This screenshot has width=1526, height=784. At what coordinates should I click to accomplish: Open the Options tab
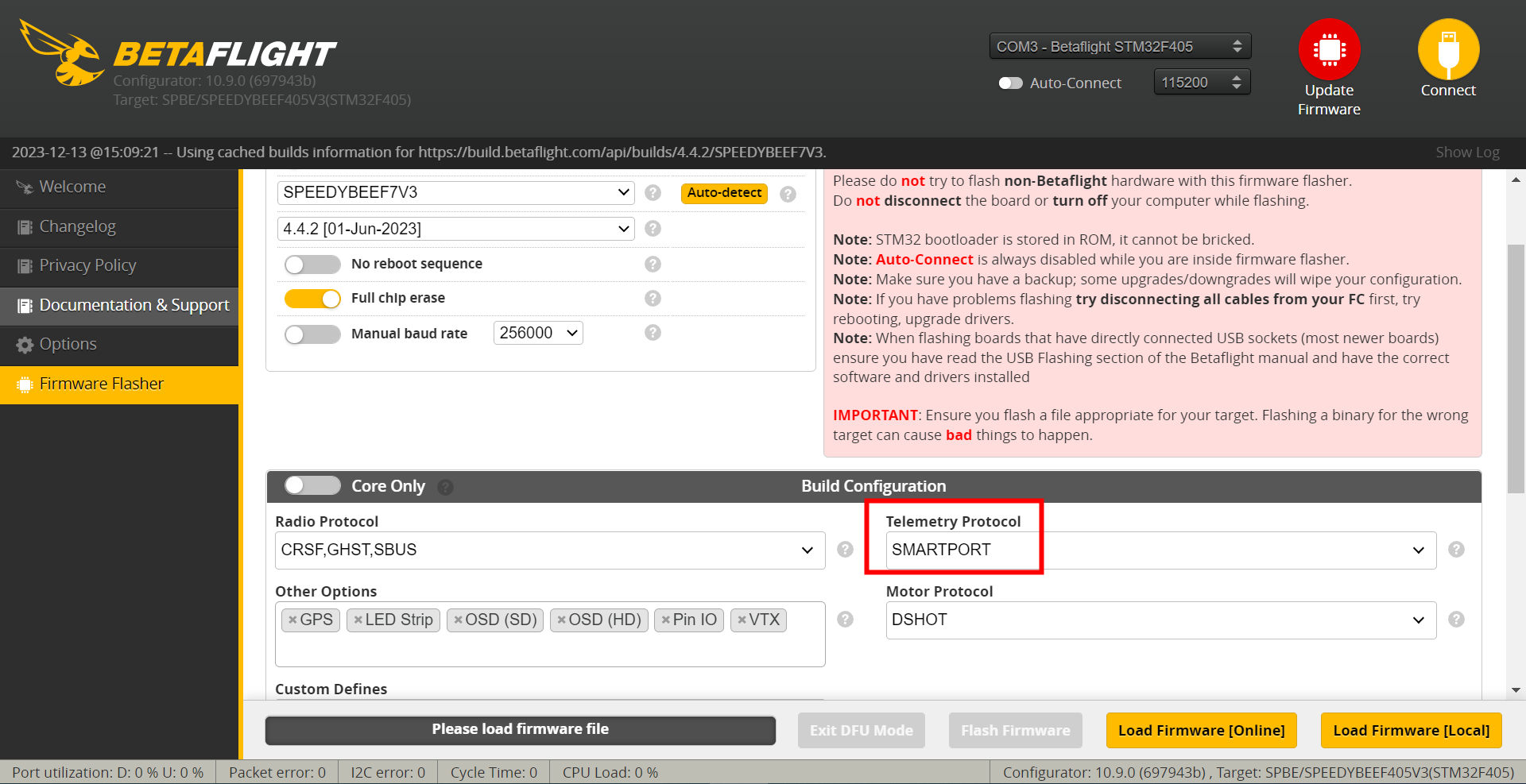pos(119,345)
